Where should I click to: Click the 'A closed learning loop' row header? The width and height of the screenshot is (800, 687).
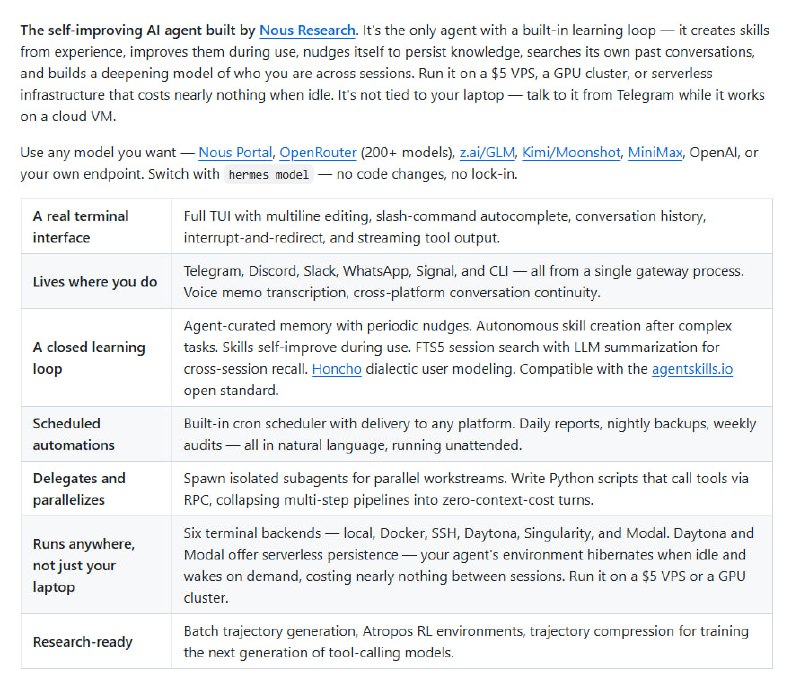pos(89,358)
